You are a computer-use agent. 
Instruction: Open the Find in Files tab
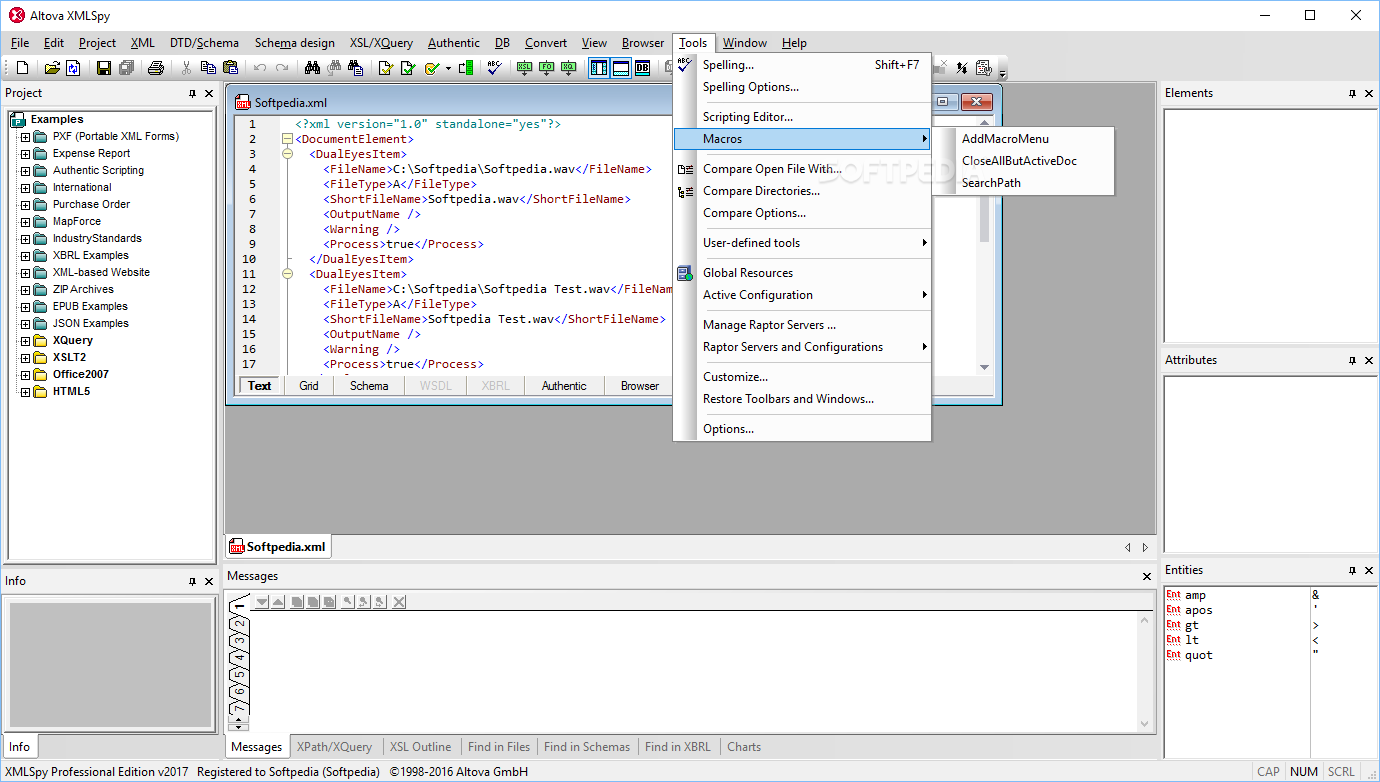click(499, 747)
